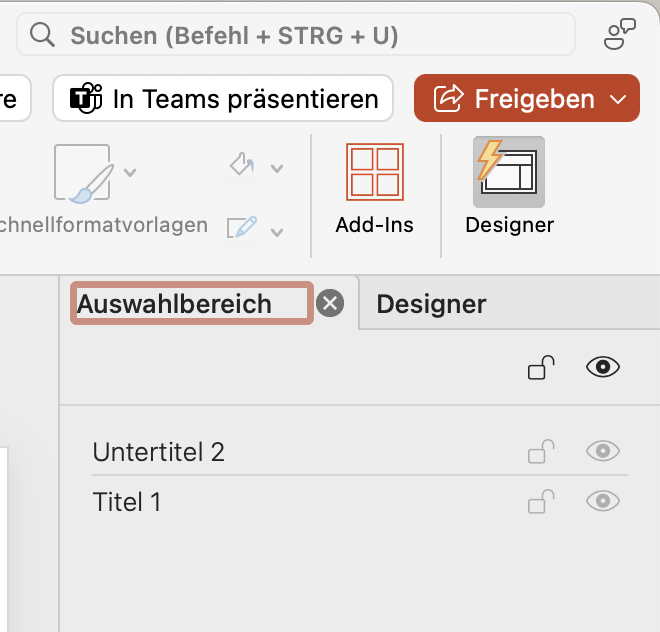660x632 pixels.
Task: Select the shape outline pencil icon
Action: coord(242,227)
